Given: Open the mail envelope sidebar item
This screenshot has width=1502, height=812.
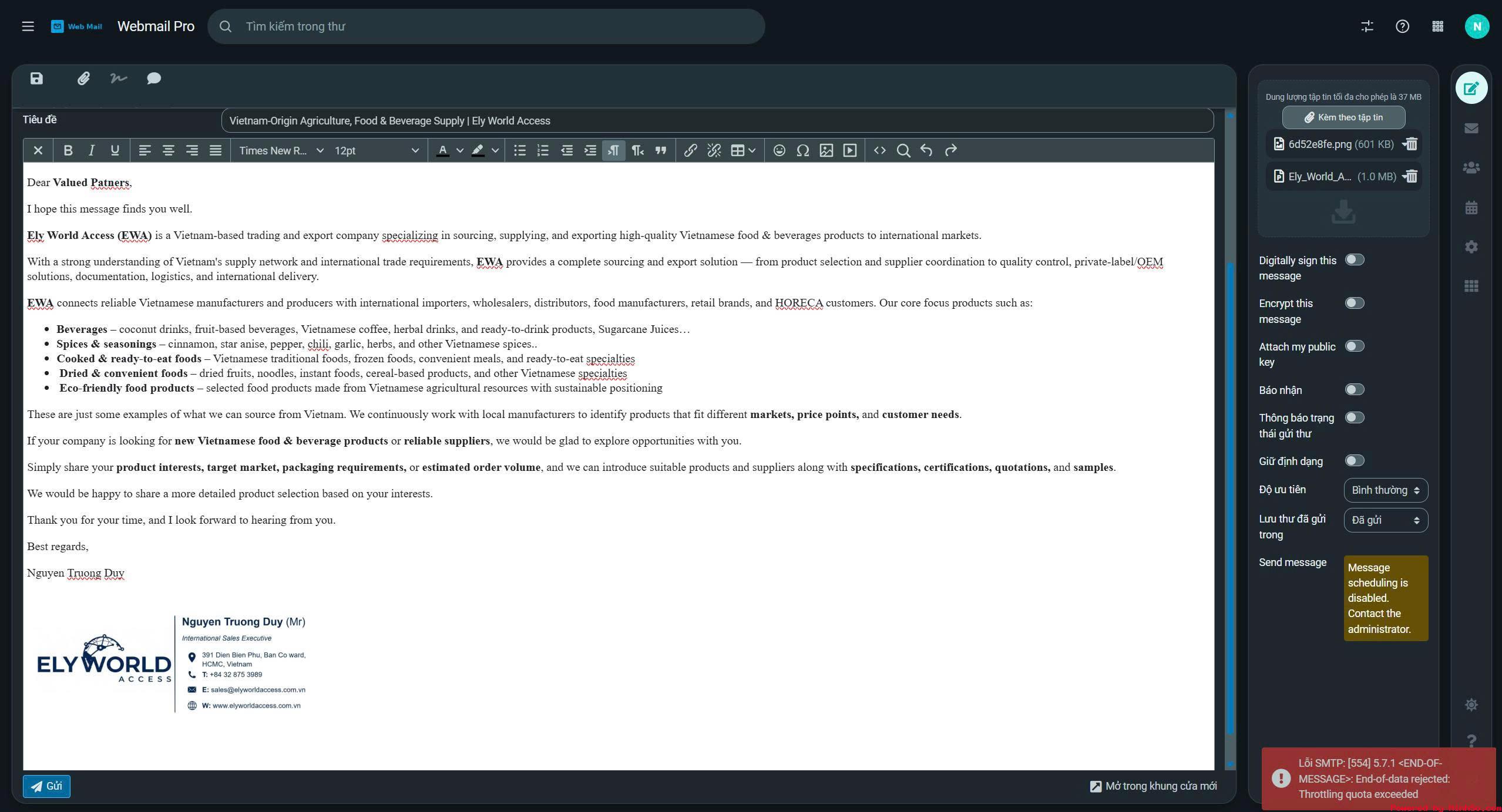Looking at the screenshot, I should pos(1471,128).
